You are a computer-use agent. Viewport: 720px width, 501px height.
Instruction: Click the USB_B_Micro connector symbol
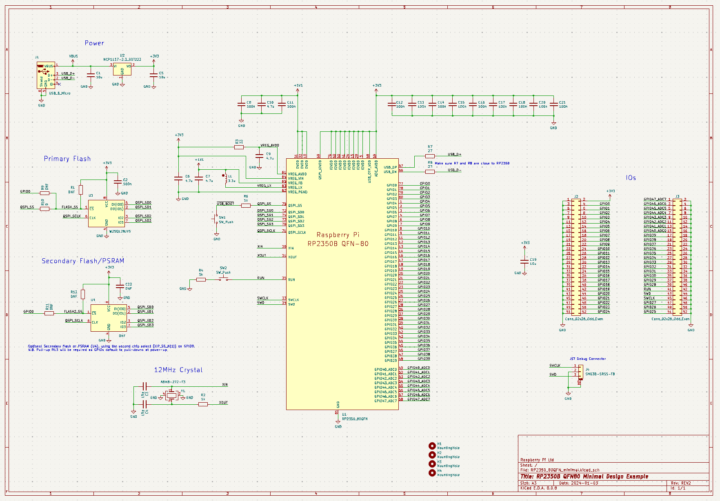pos(43,75)
